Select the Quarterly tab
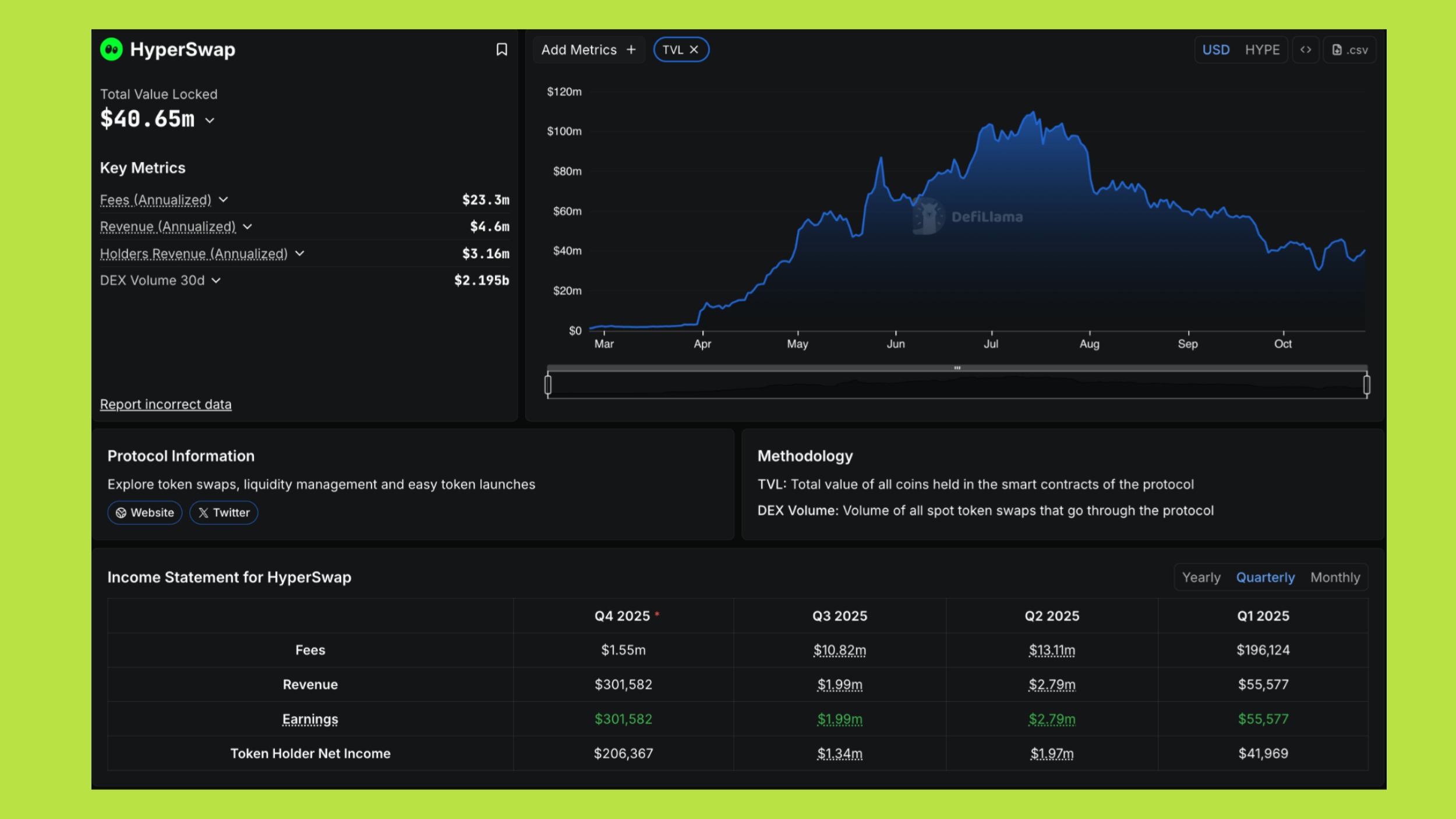The height and width of the screenshot is (819, 1456). click(1265, 577)
